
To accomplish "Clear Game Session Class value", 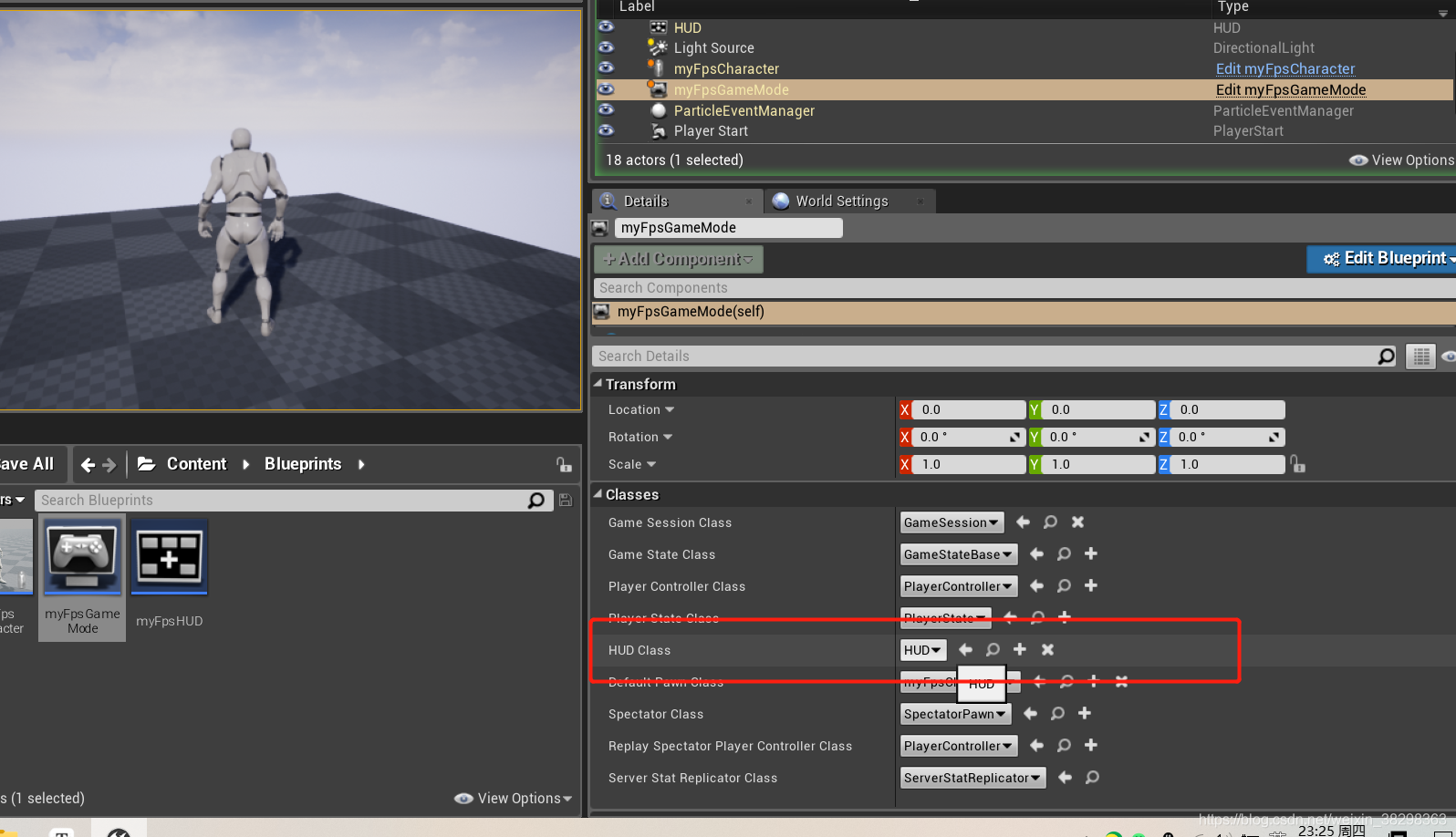I will (1077, 522).
